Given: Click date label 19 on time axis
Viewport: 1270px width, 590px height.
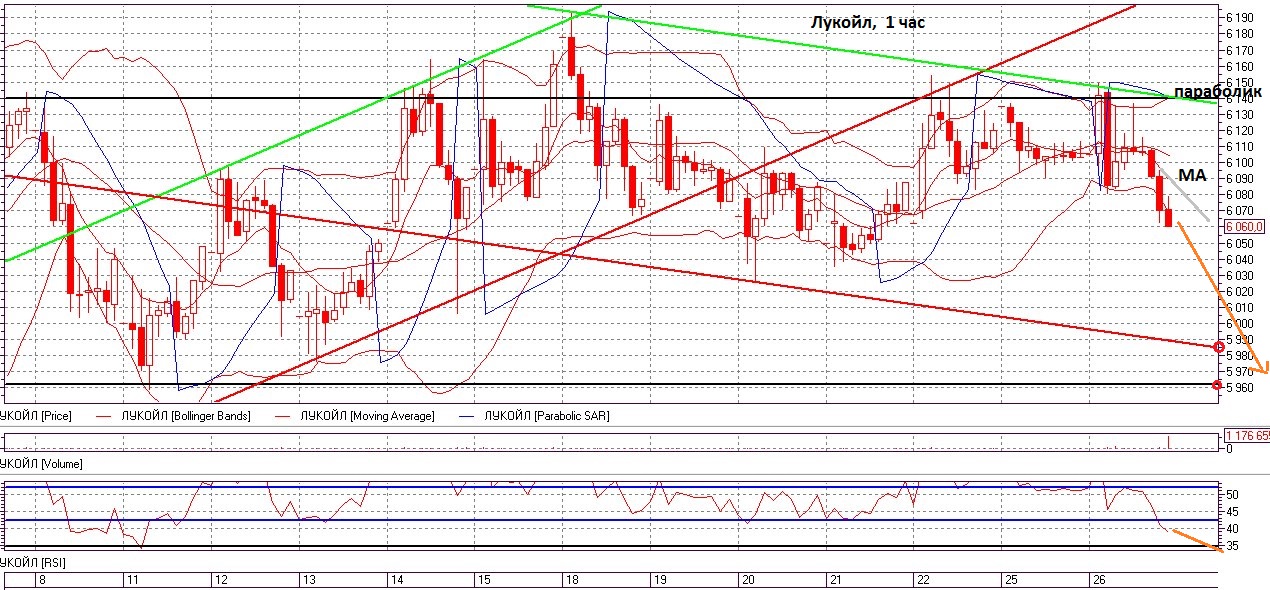Looking at the screenshot, I should 659,580.
